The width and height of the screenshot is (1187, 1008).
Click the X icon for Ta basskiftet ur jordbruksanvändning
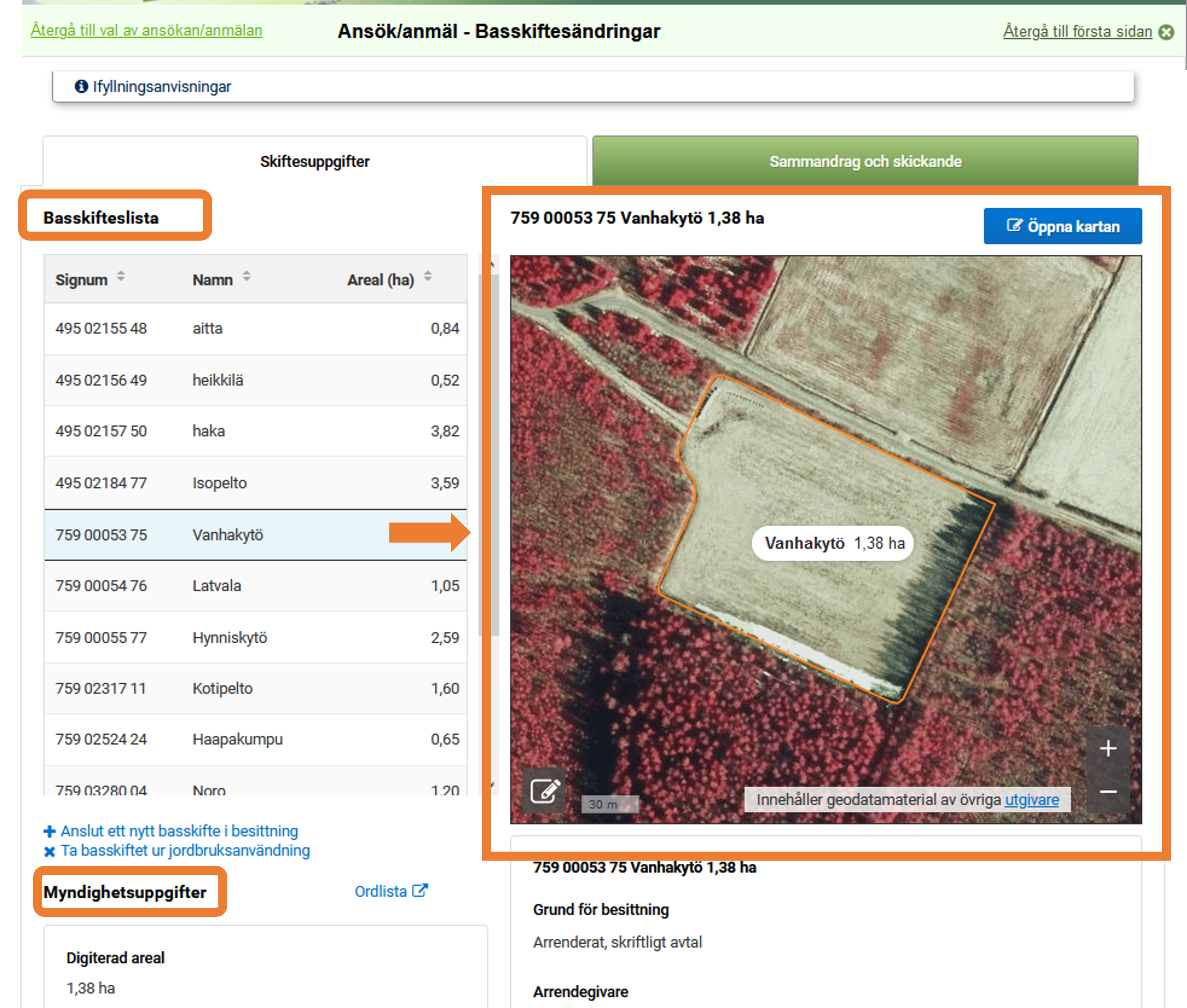(x=50, y=852)
